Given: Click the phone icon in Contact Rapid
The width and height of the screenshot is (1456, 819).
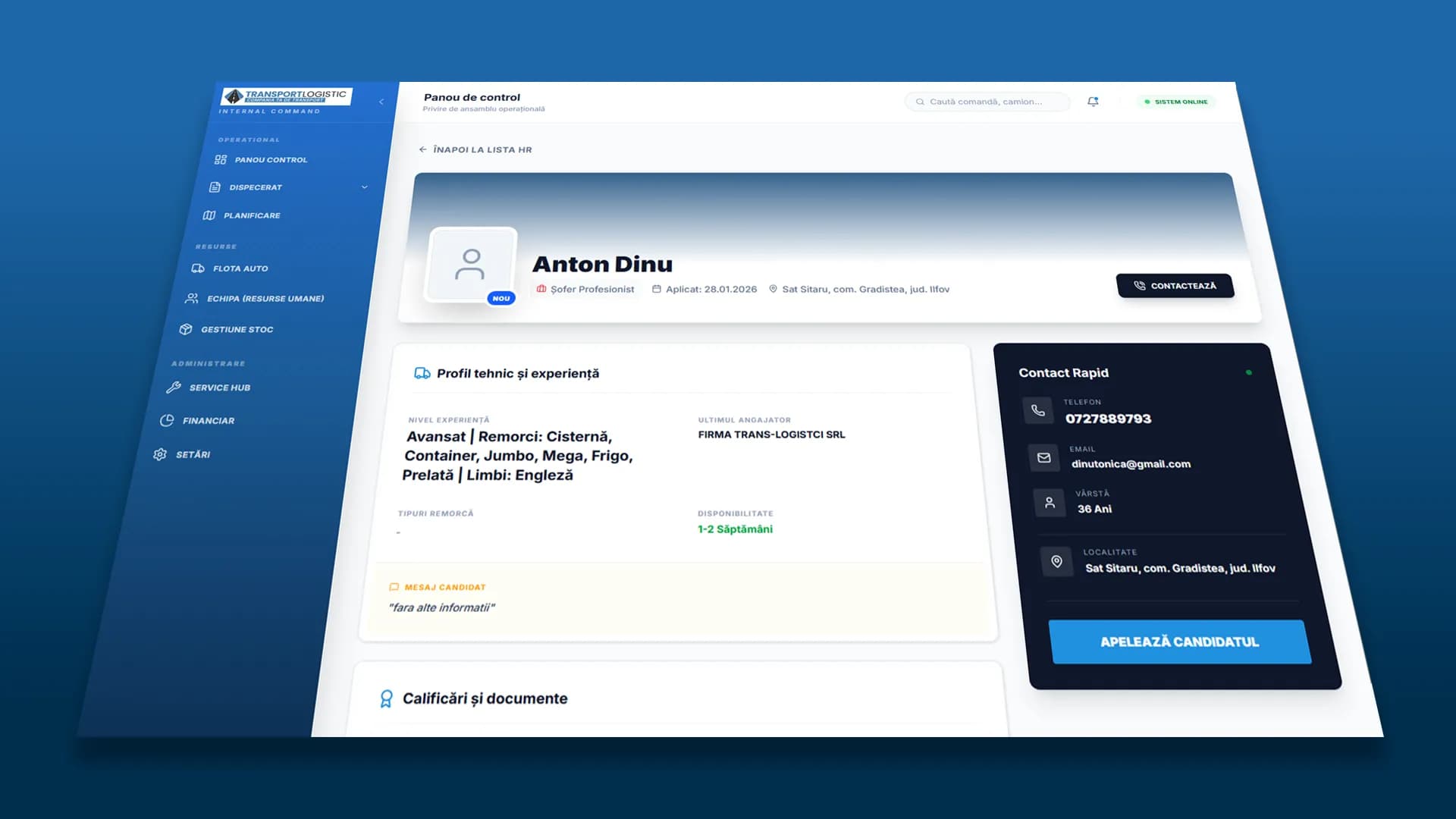Looking at the screenshot, I should (1037, 410).
